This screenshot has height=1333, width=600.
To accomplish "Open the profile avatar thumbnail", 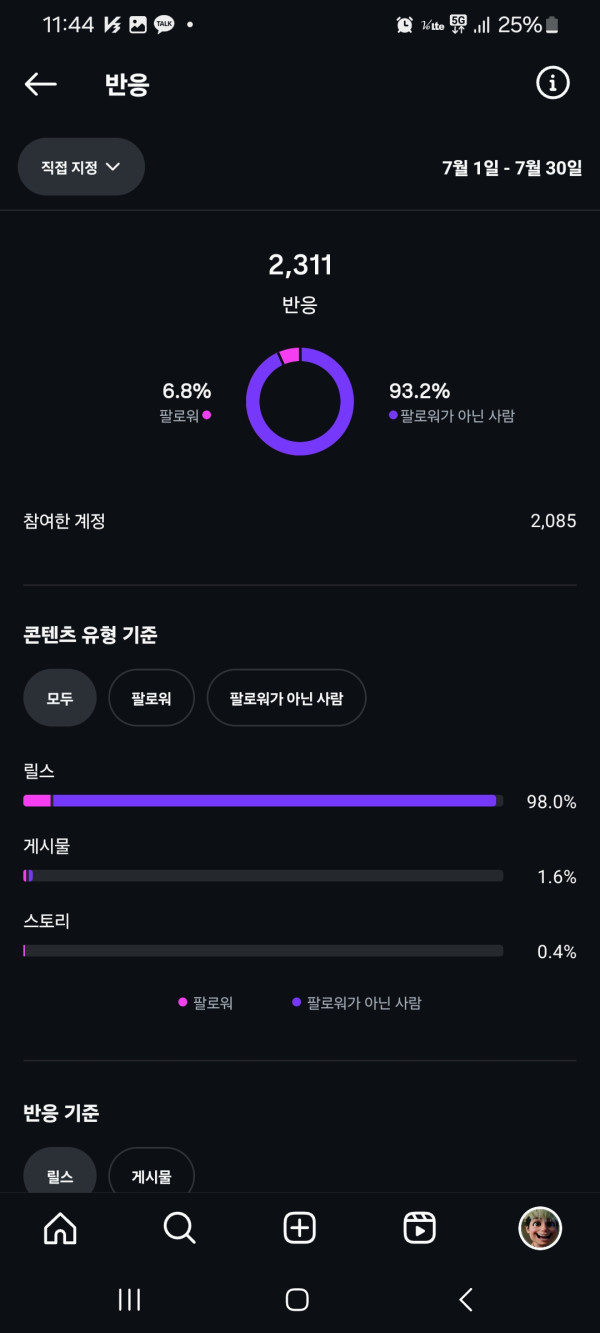I will pos(540,1228).
